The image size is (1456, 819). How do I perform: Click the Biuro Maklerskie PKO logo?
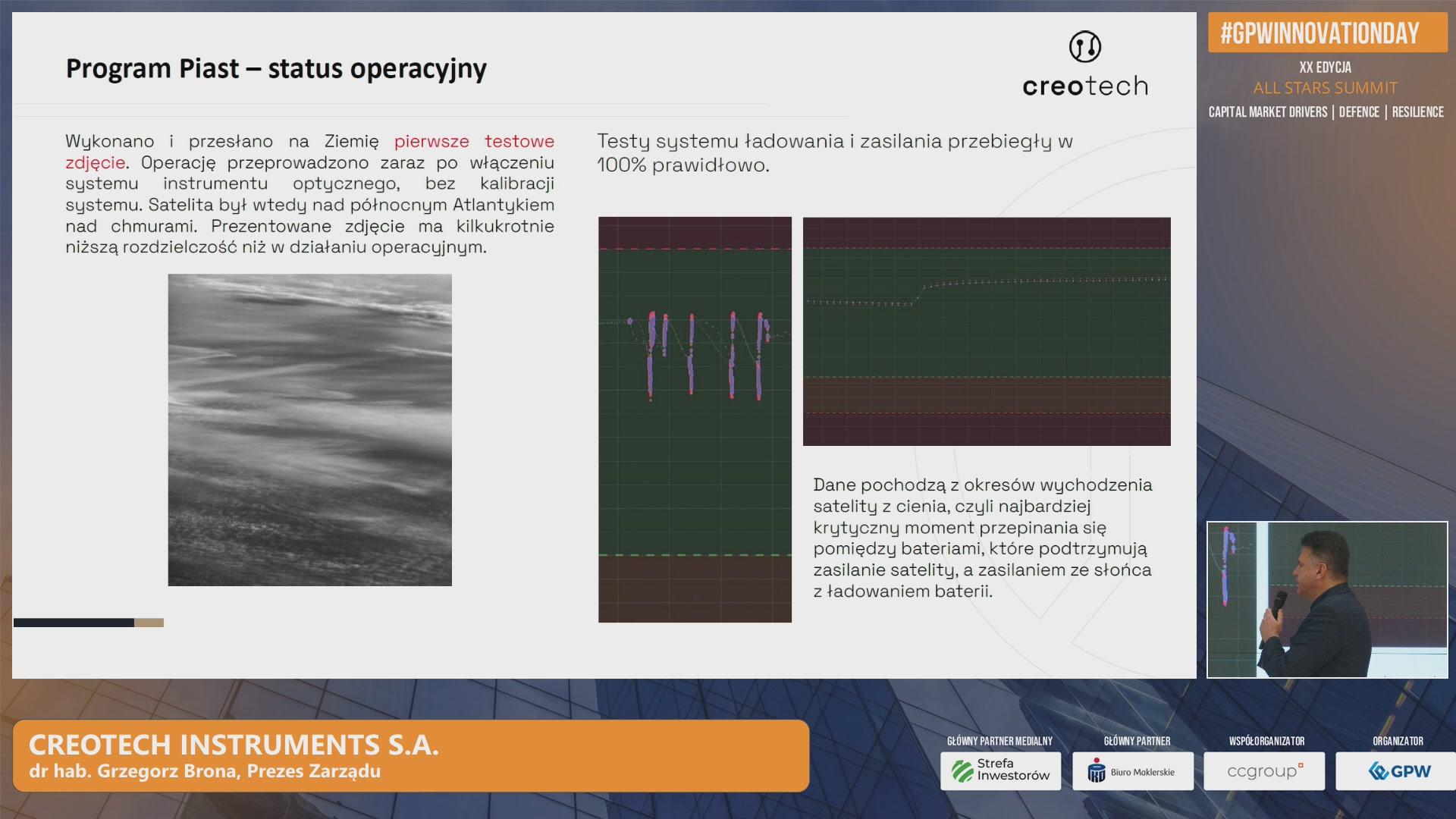pos(1132,771)
